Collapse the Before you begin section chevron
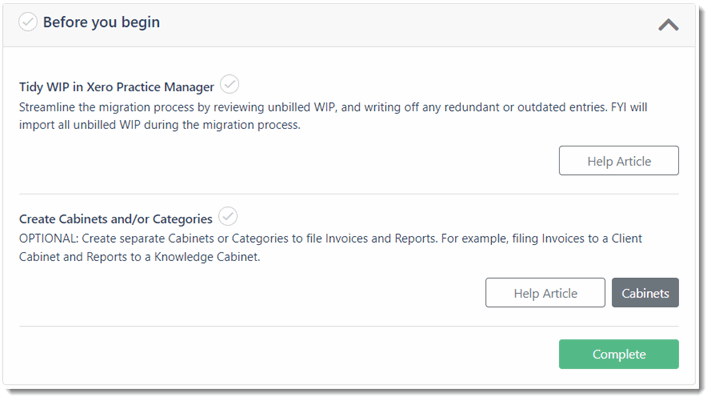The height and width of the screenshot is (401, 711). point(668,24)
